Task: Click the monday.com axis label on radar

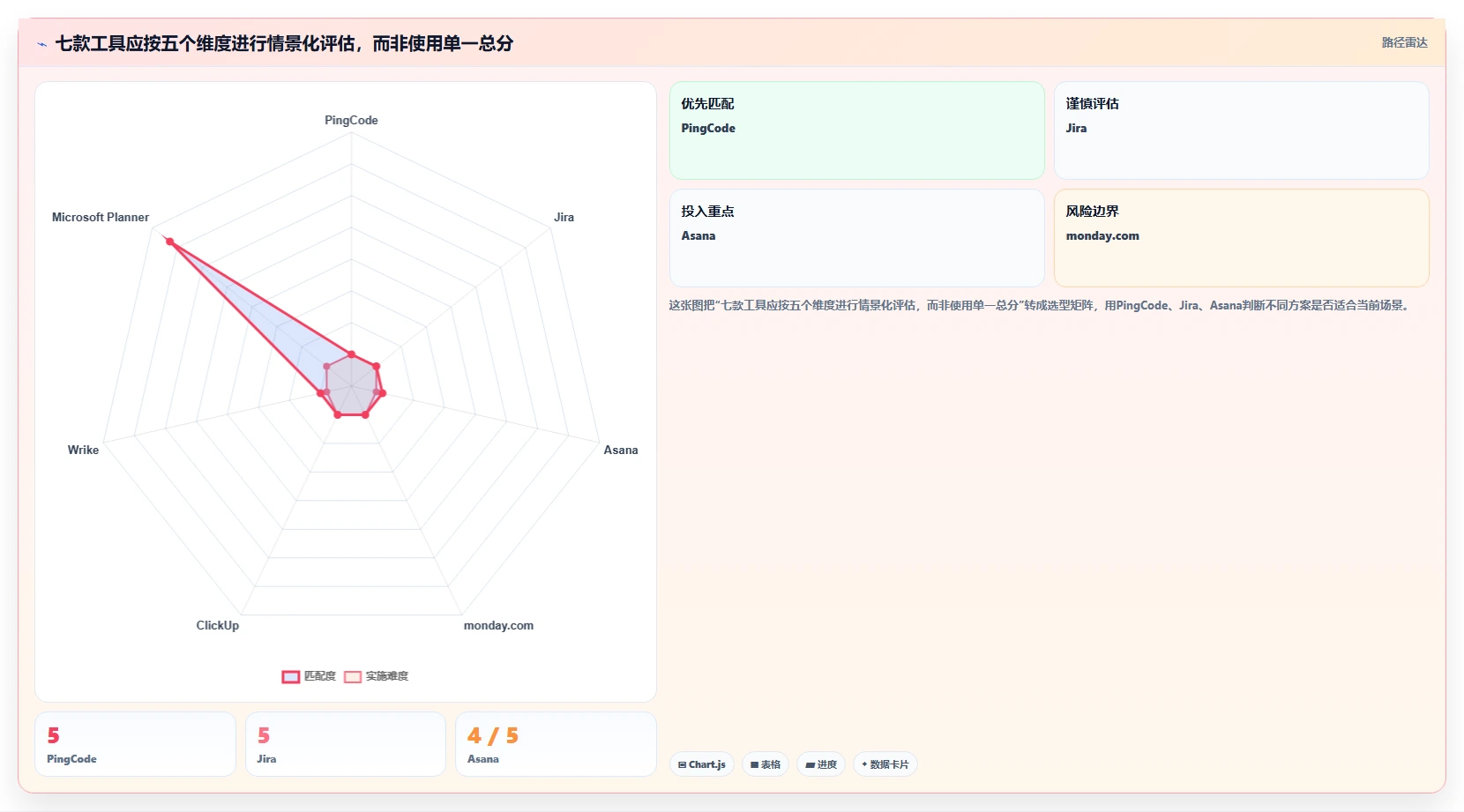Action: (x=498, y=626)
